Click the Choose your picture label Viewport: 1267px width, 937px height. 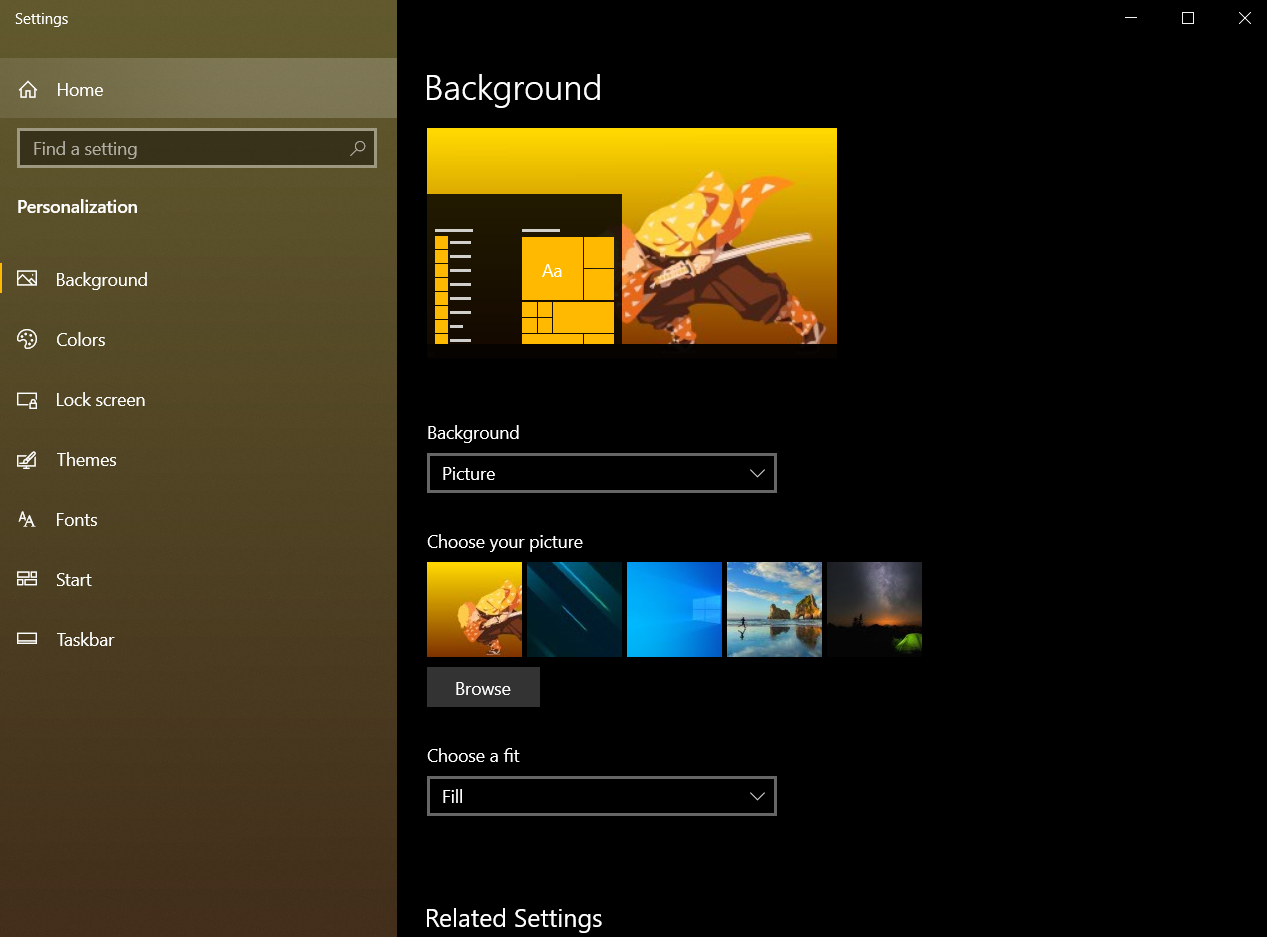[505, 542]
